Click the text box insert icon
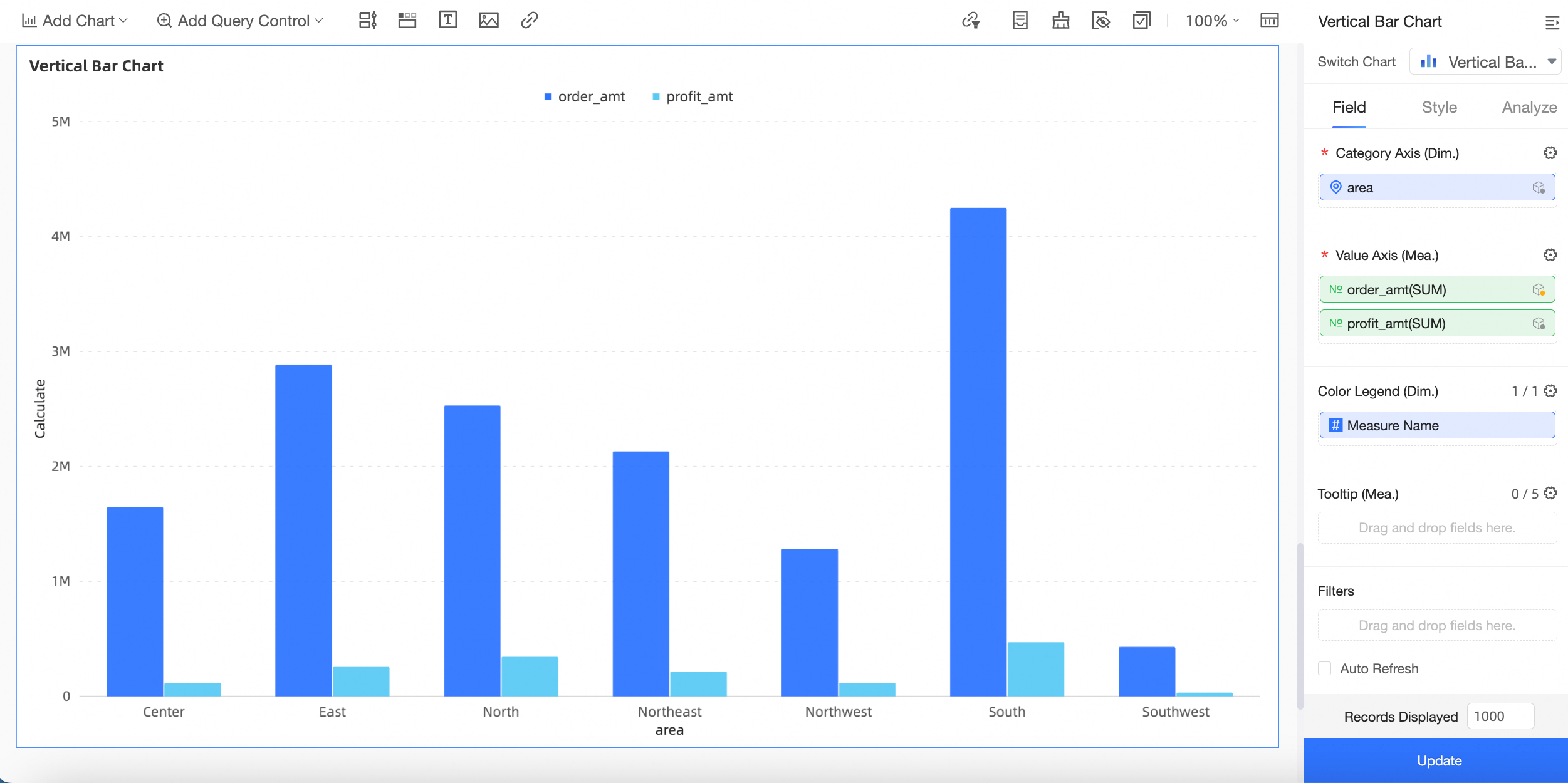This screenshot has height=783, width=1568. click(x=447, y=21)
